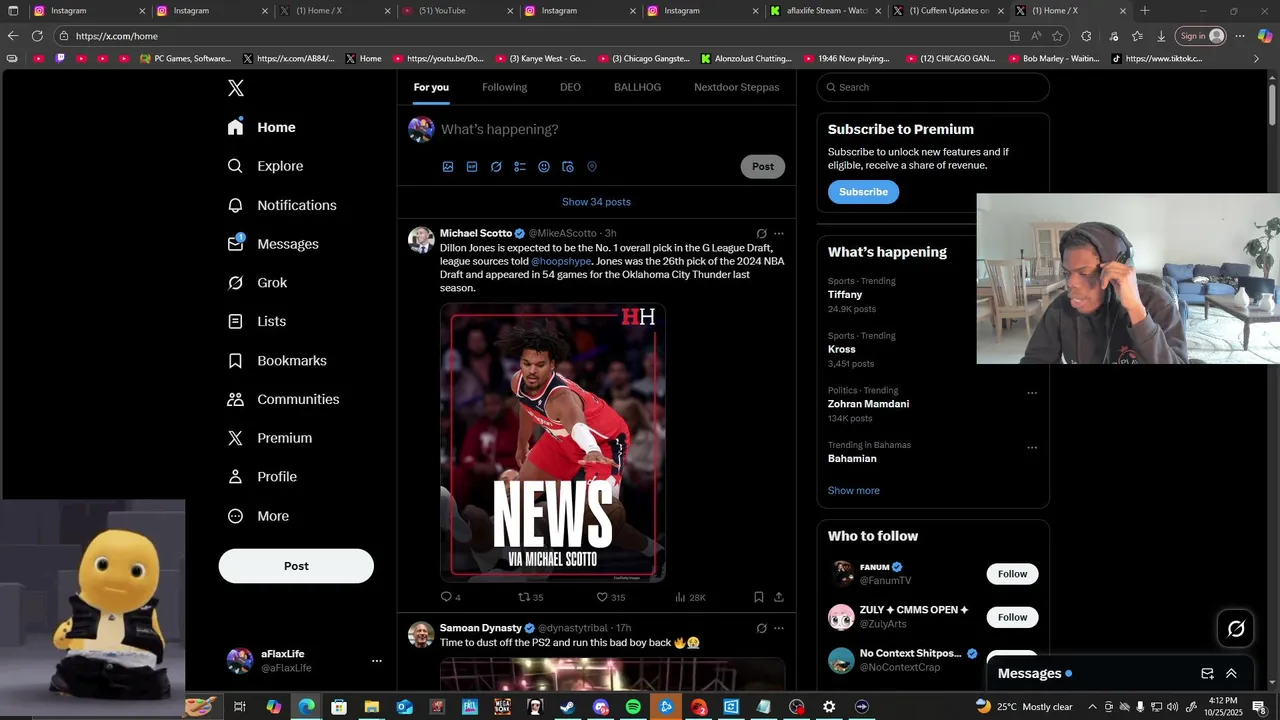1280x720 pixels.
Task: Open more options on Samoan Dynasty post
Action: 779,628
